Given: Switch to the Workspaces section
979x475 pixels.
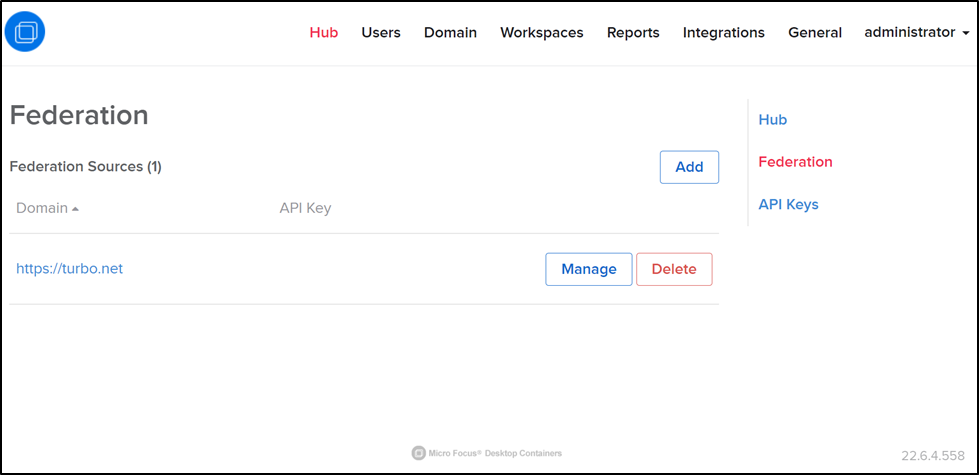Looking at the screenshot, I should click(541, 32).
